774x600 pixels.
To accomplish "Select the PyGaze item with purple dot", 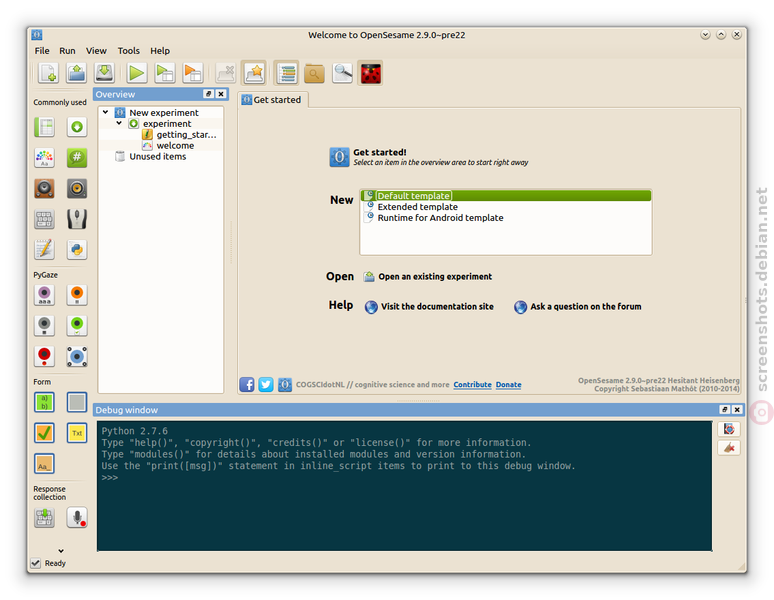I will tap(44, 295).
